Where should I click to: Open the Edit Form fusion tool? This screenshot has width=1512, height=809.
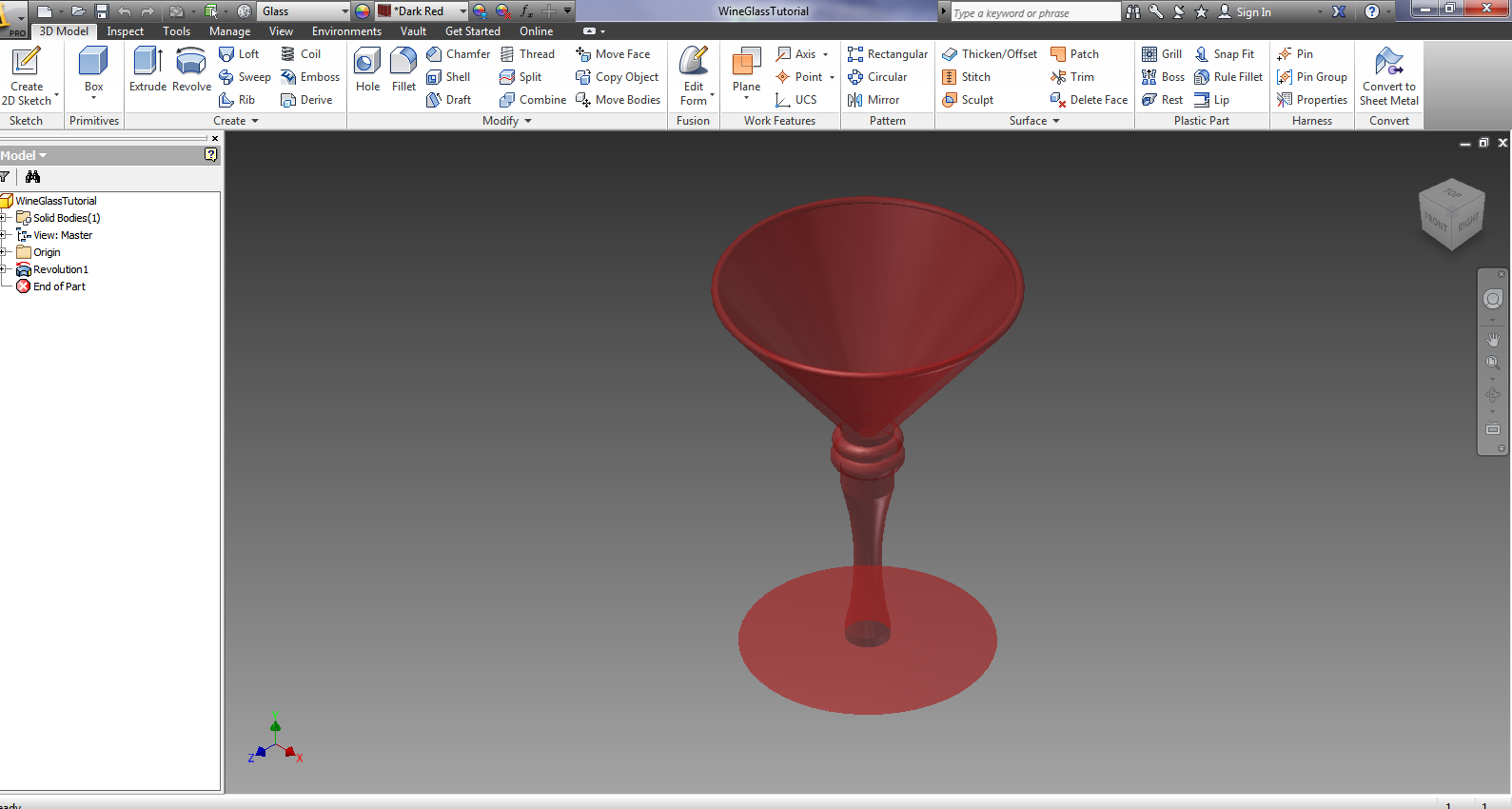694,76
